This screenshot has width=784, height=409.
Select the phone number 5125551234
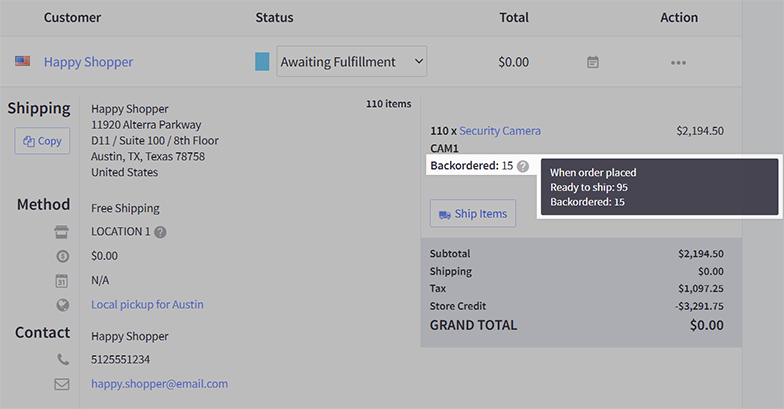tap(120, 360)
